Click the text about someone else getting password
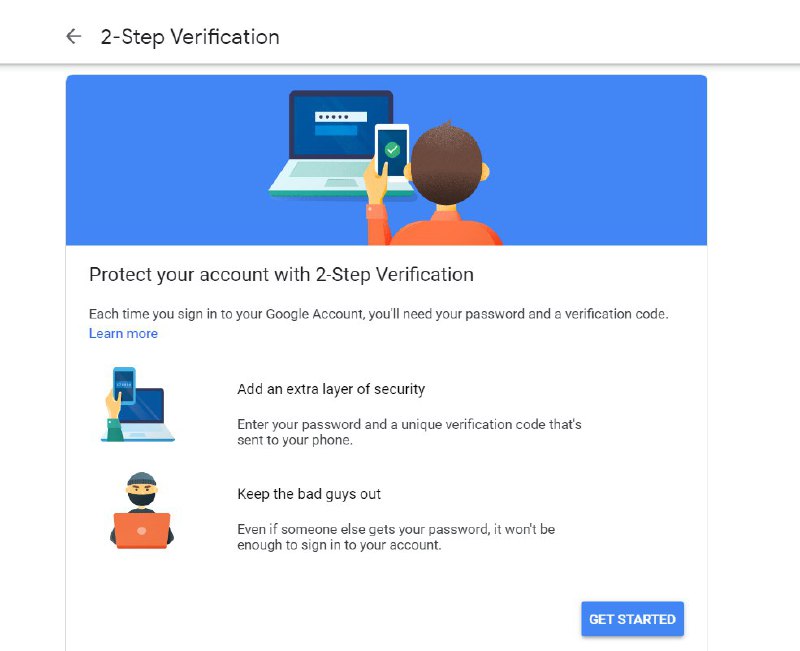Screen dimensions: 800x651 (396, 537)
